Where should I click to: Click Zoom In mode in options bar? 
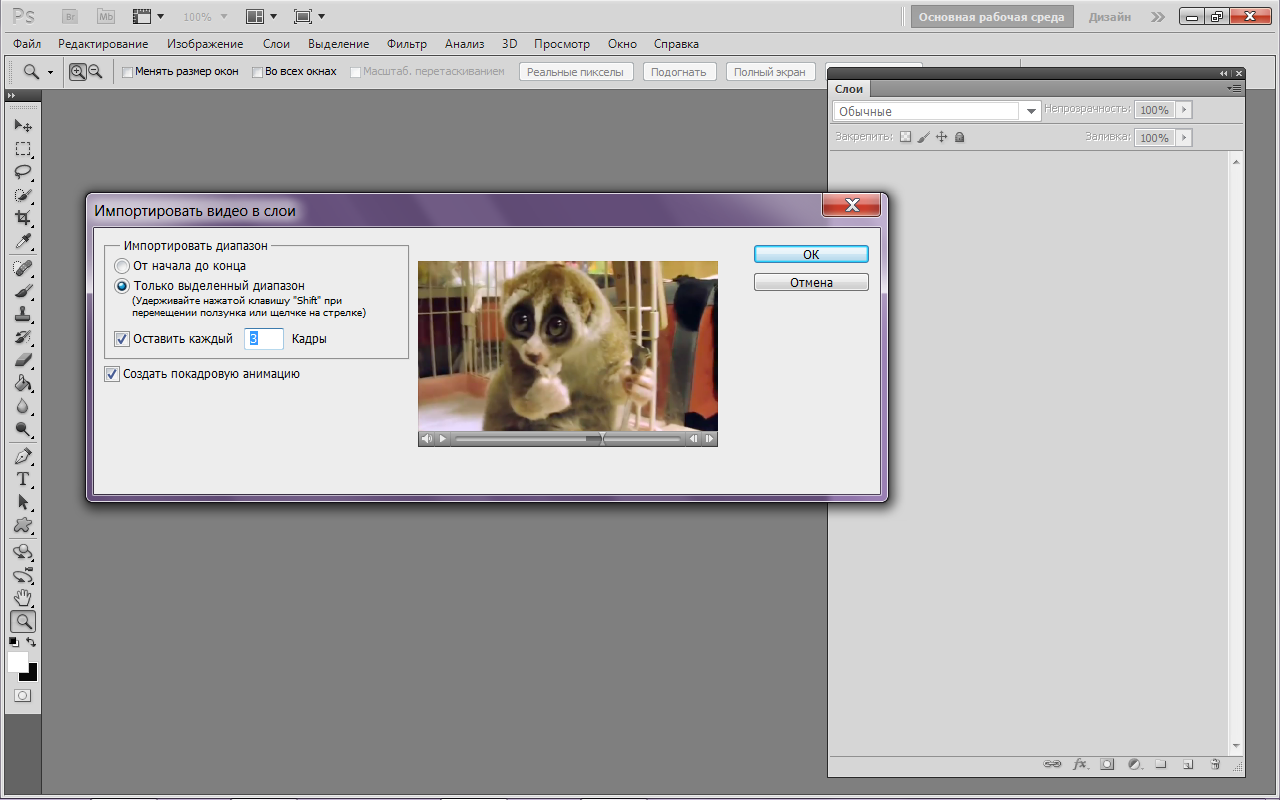78,72
